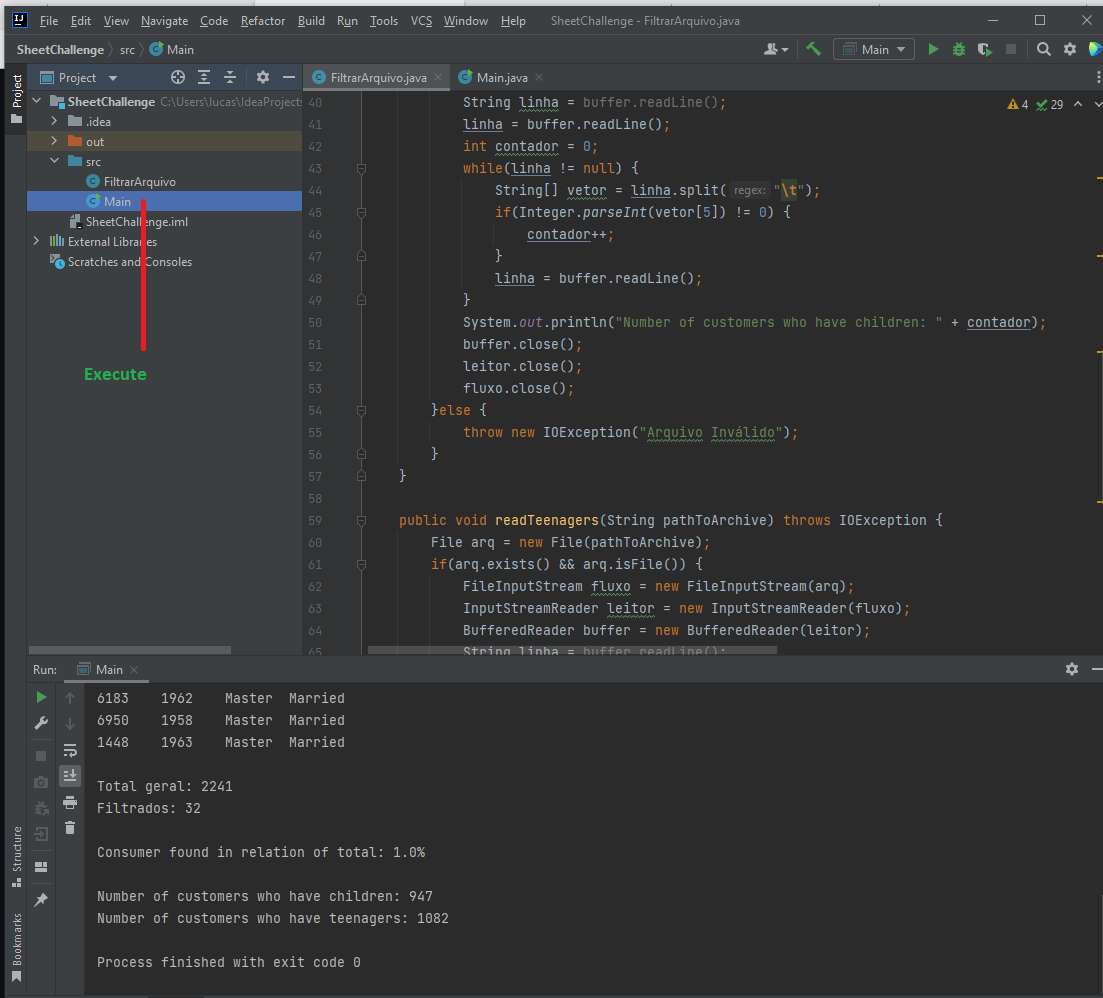This screenshot has width=1103, height=998.
Task: Run the Main configuration with the green play icon
Action: coord(933,49)
